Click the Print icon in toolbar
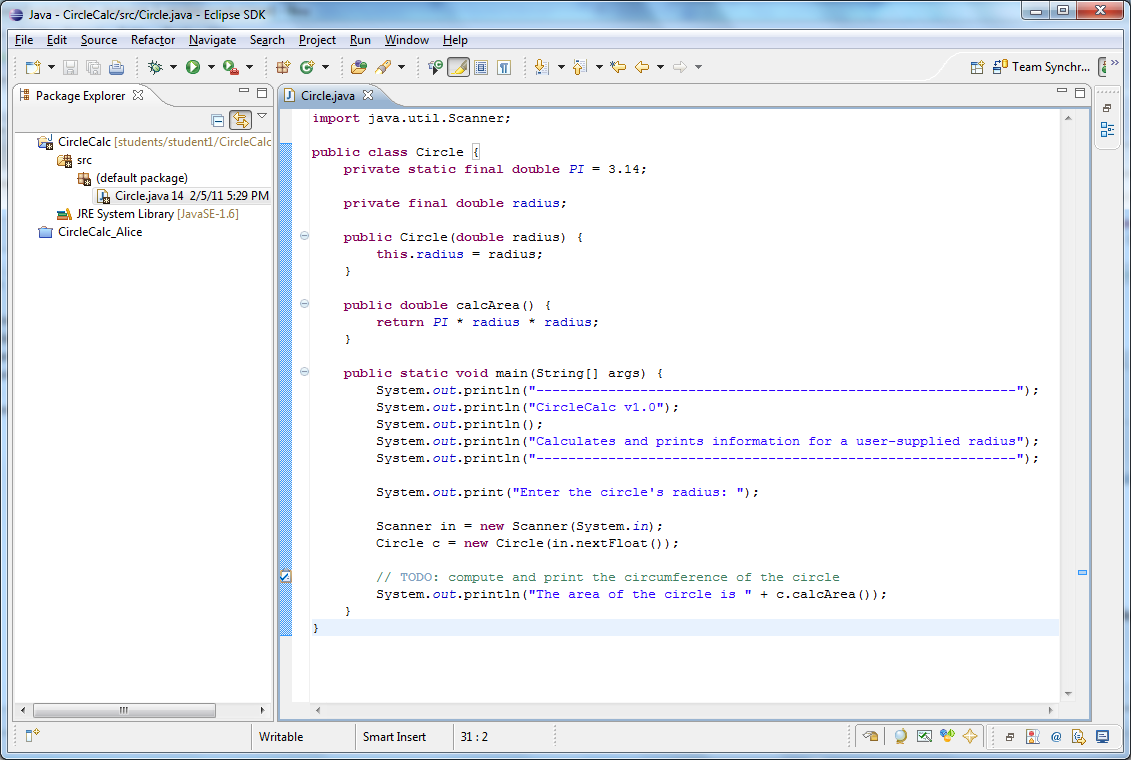Image resolution: width=1131 pixels, height=760 pixels. click(x=116, y=67)
